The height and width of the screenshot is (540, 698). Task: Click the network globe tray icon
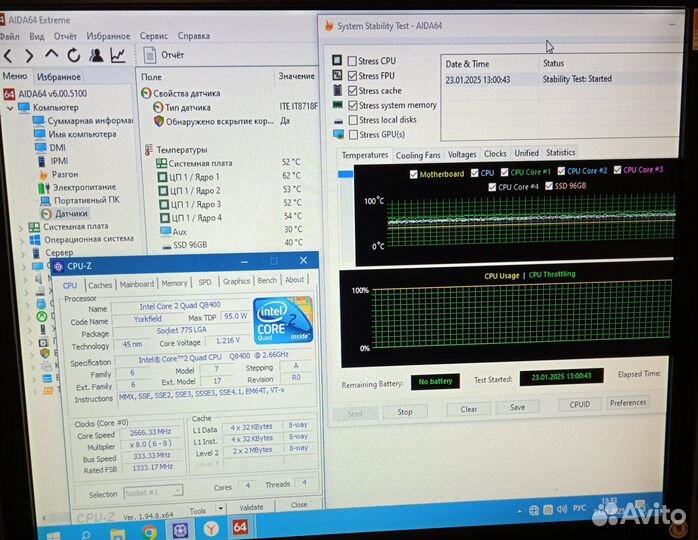[x=534, y=511]
